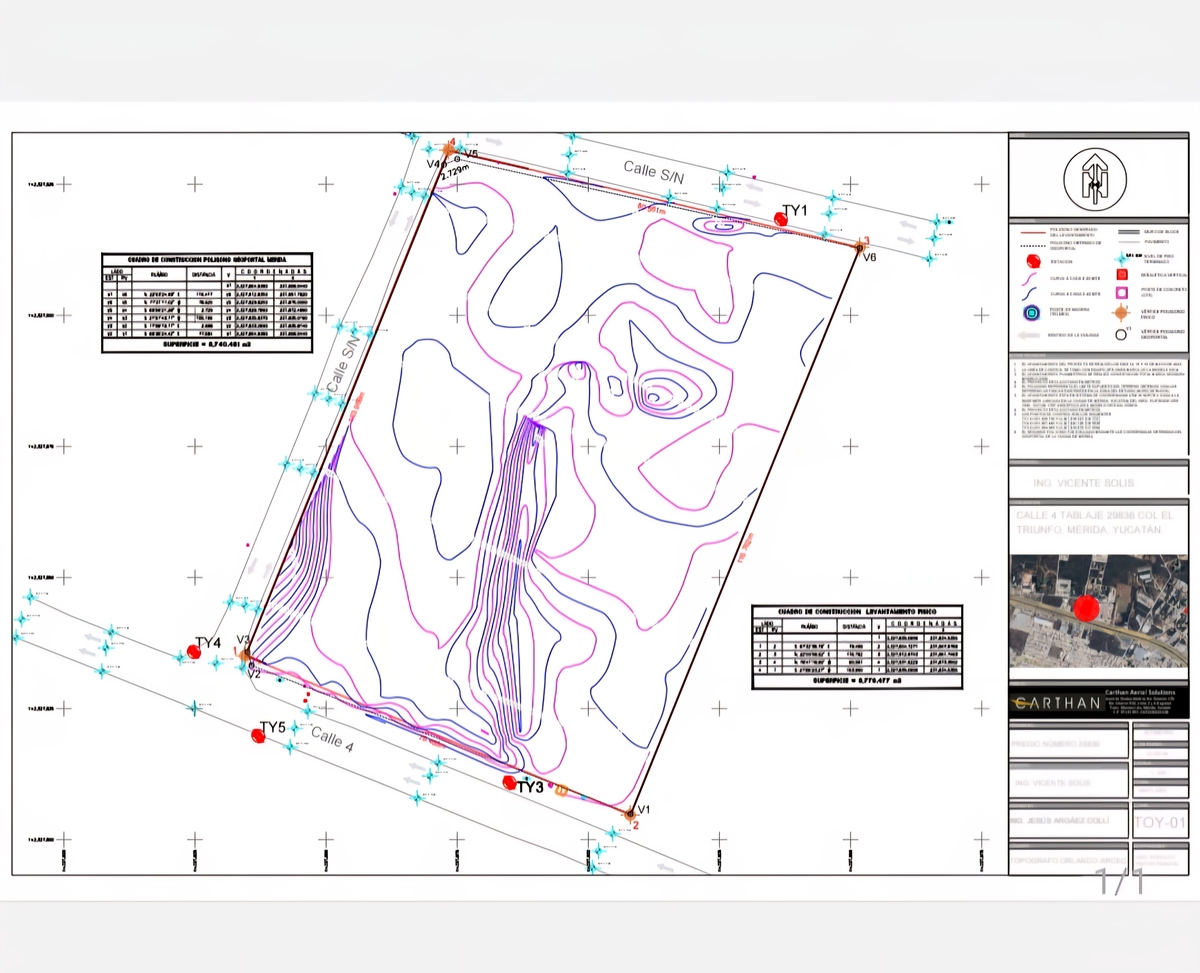Pick the TY3 red station marker
Viewport: 1200px width, 973px height.
point(510,782)
